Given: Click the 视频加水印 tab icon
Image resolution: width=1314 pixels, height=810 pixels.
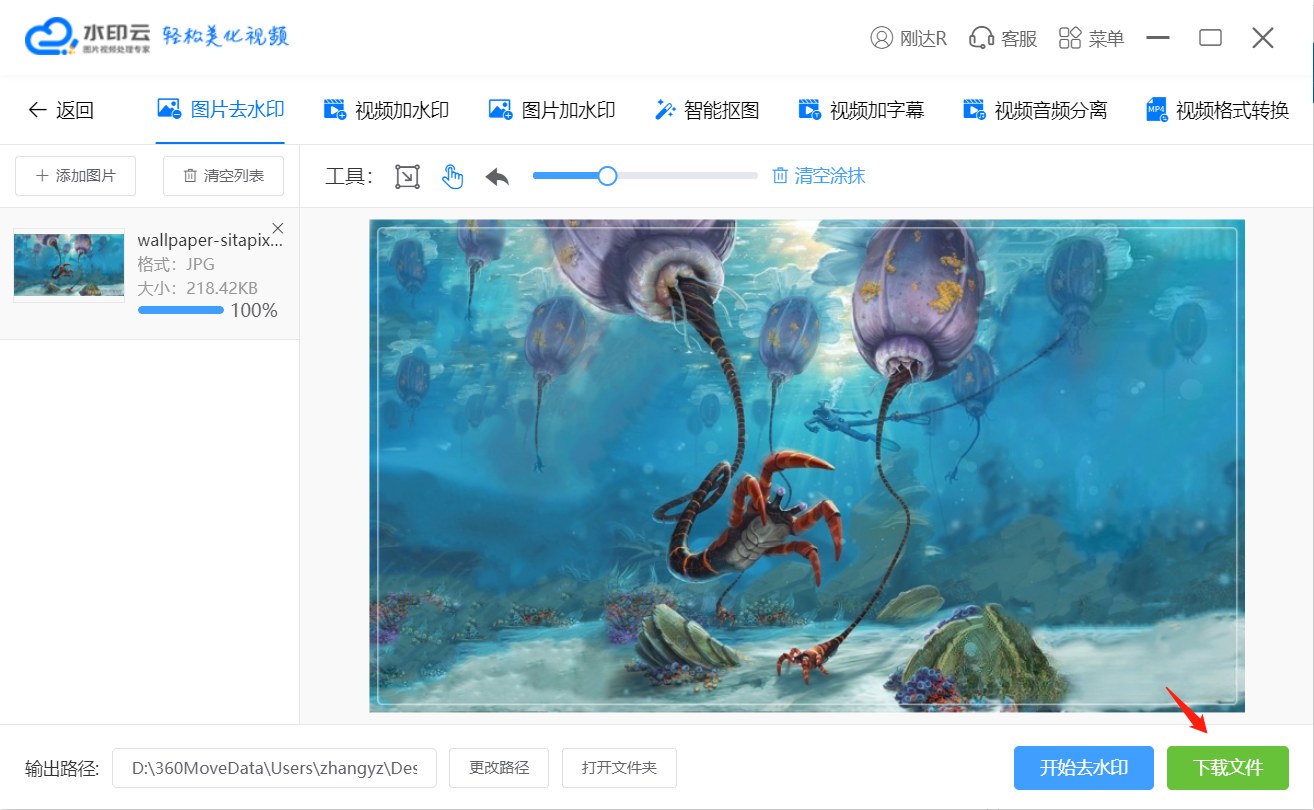Looking at the screenshot, I should [x=335, y=110].
